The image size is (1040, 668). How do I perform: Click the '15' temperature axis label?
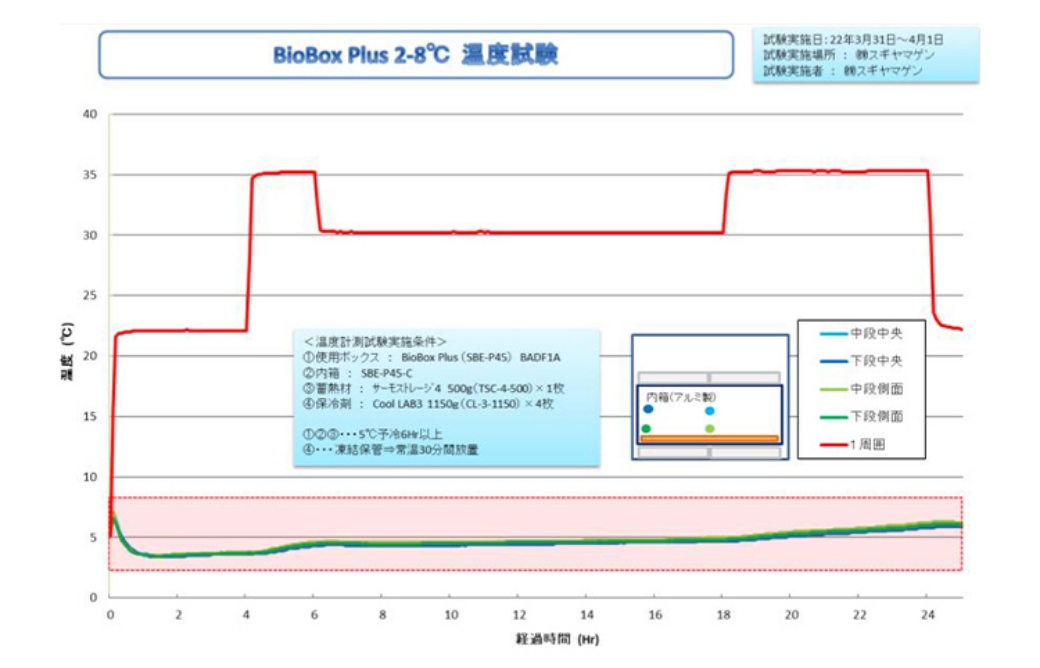tap(90, 417)
